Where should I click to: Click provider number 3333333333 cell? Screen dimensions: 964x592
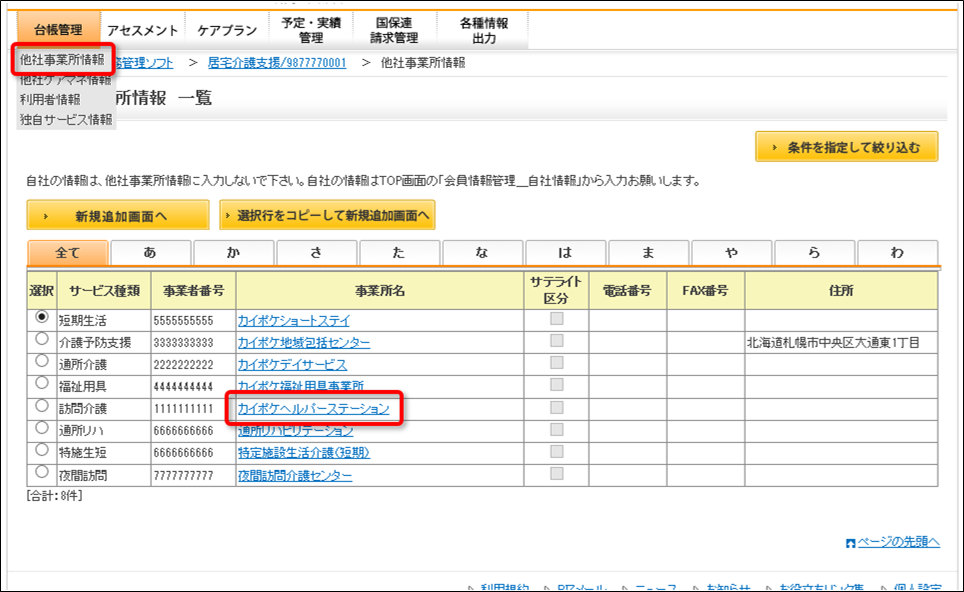click(194, 342)
